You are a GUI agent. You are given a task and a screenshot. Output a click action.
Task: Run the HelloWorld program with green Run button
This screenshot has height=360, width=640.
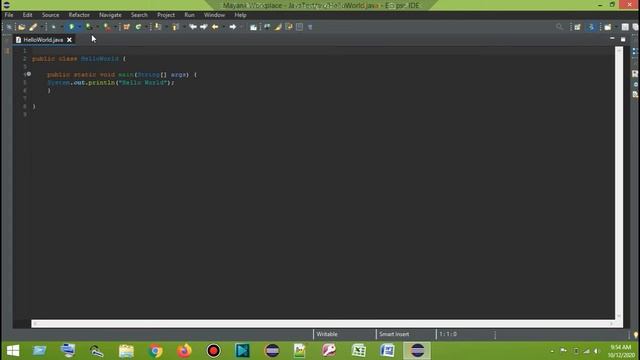71,27
